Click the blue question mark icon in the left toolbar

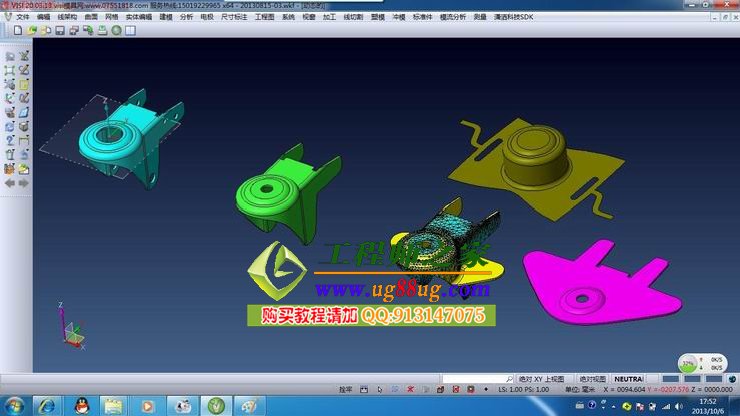10,141
